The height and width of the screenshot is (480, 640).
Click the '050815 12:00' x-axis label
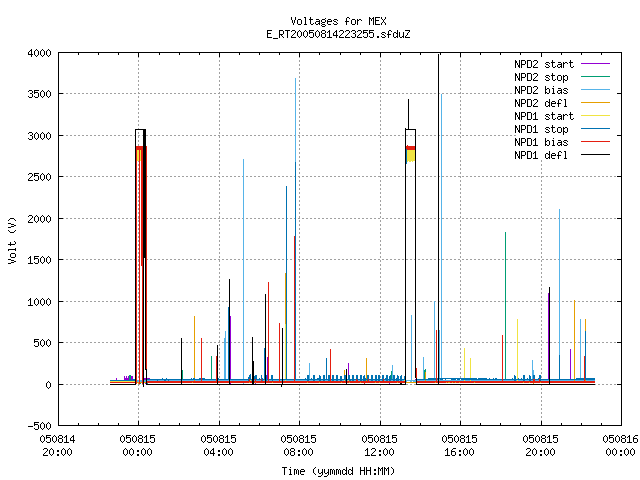[379, 446]
